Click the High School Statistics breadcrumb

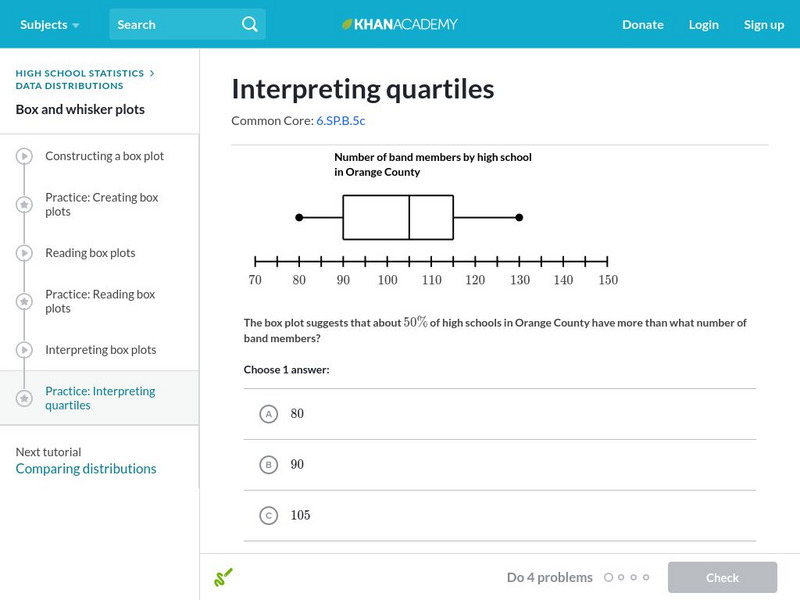tap(80, 73)
